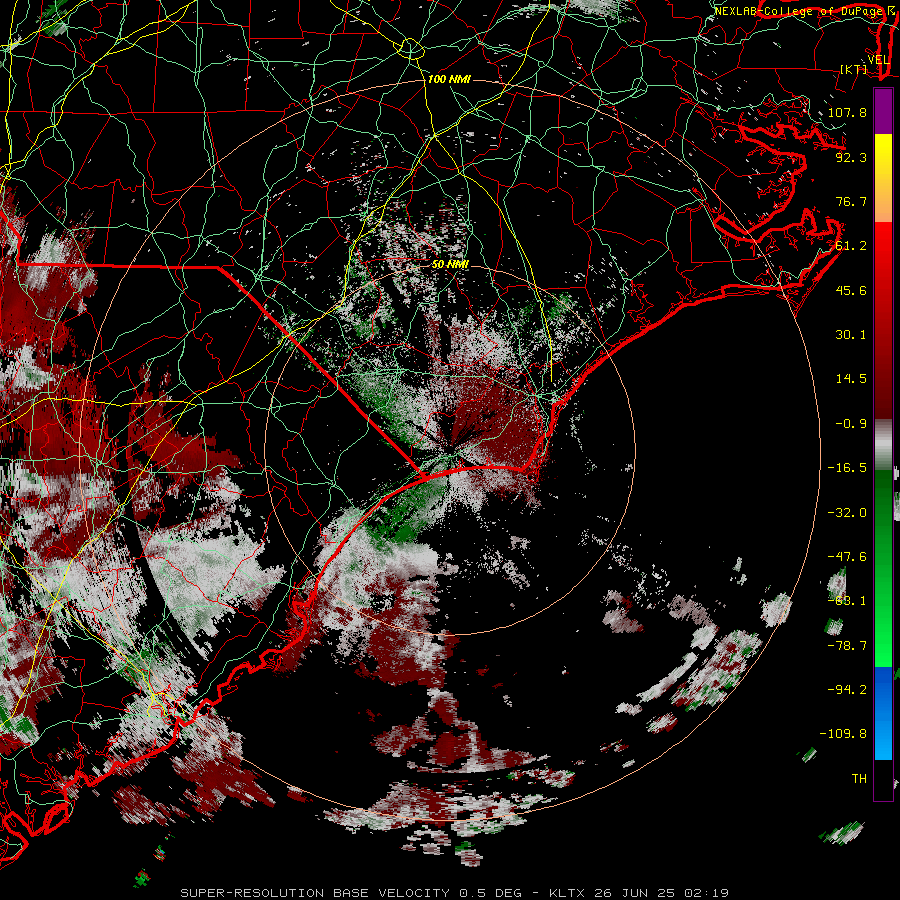Screen dimensions: 900x900
Task: Click the 61.2 velocity scale value
Action: [x=851, y=246]
